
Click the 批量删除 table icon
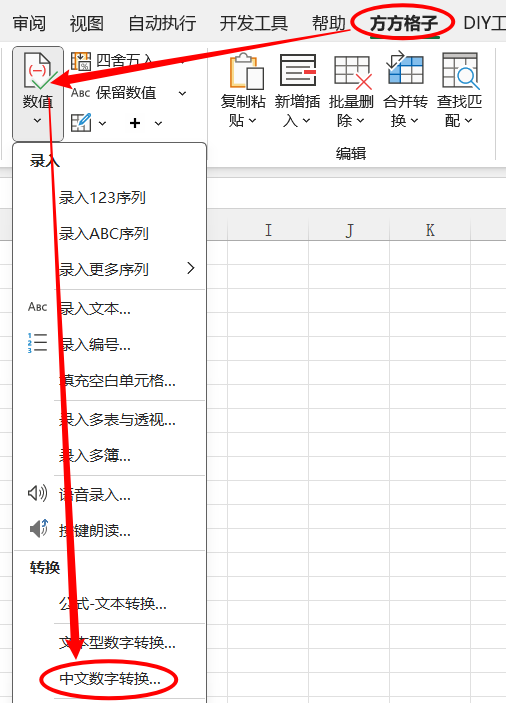click(353, 72)
